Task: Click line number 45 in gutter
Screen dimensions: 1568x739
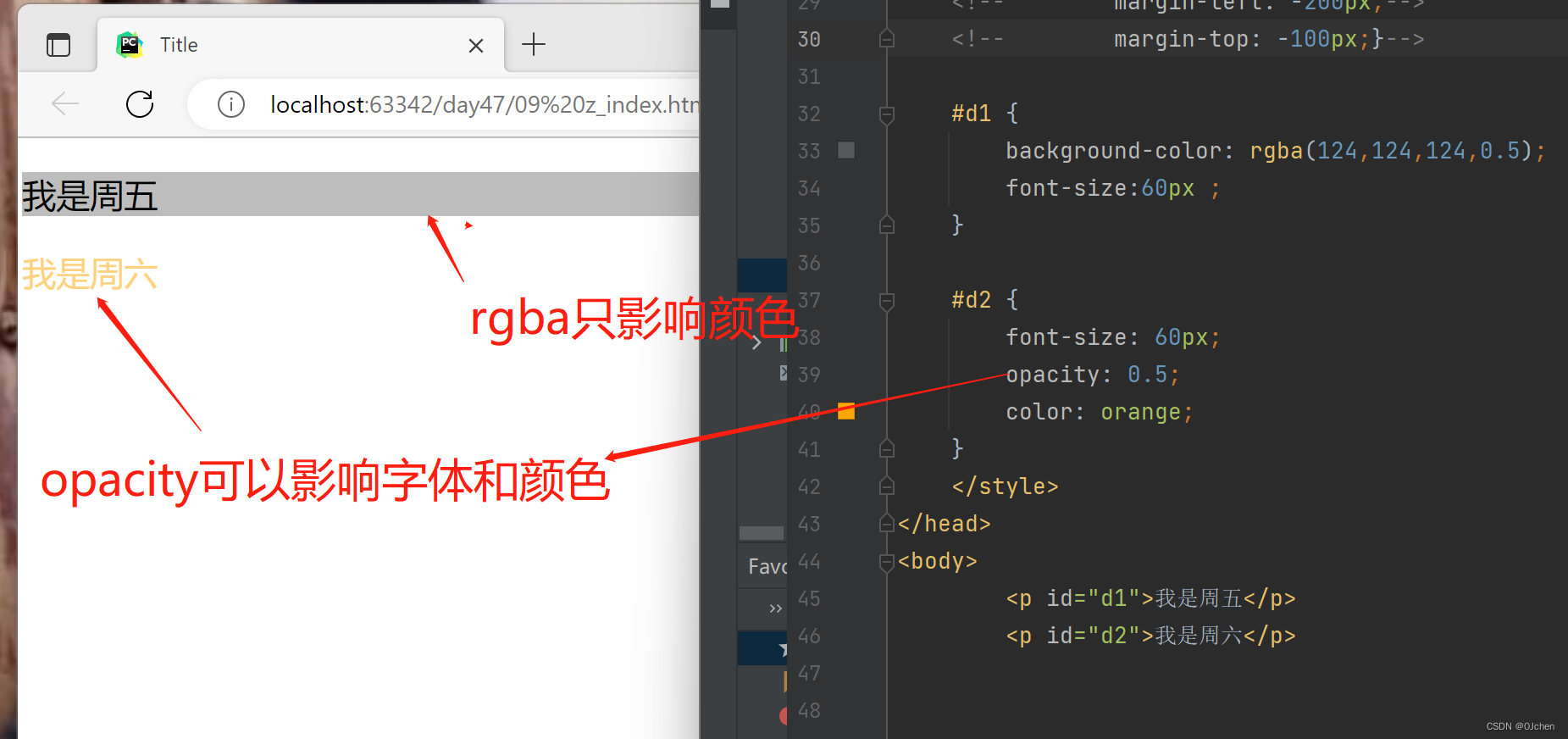Action: coord(809,598)
